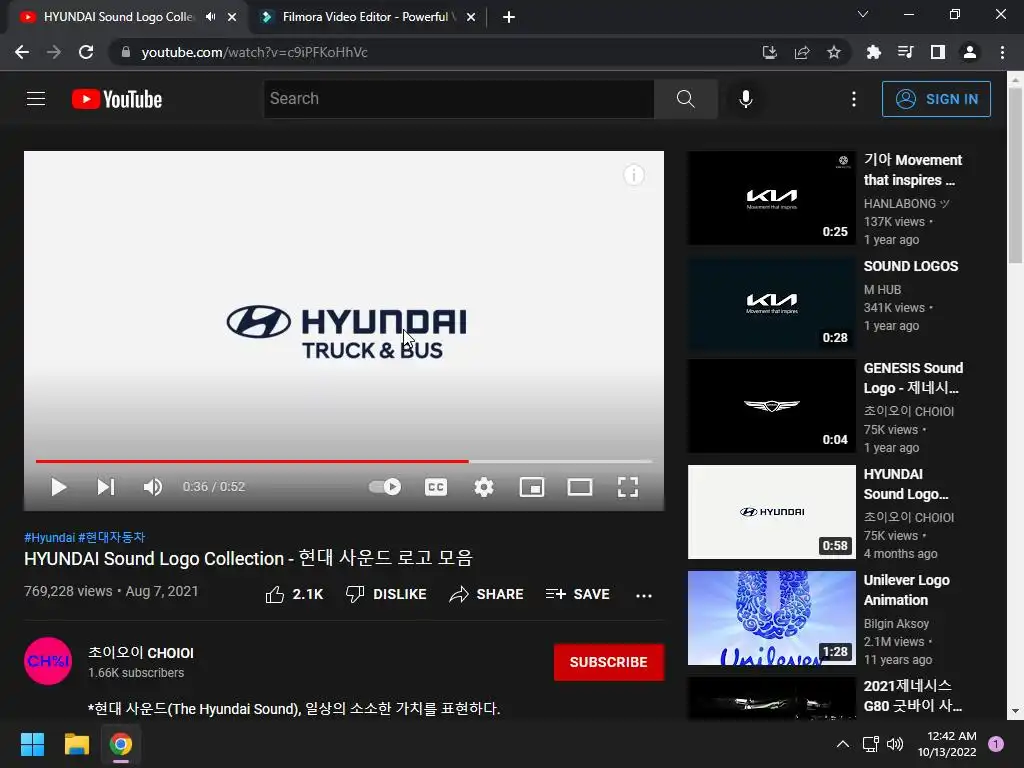Screen dimensions: 1024x768
Task: Open the taskbar clock and date
Action: coord(947,744)
